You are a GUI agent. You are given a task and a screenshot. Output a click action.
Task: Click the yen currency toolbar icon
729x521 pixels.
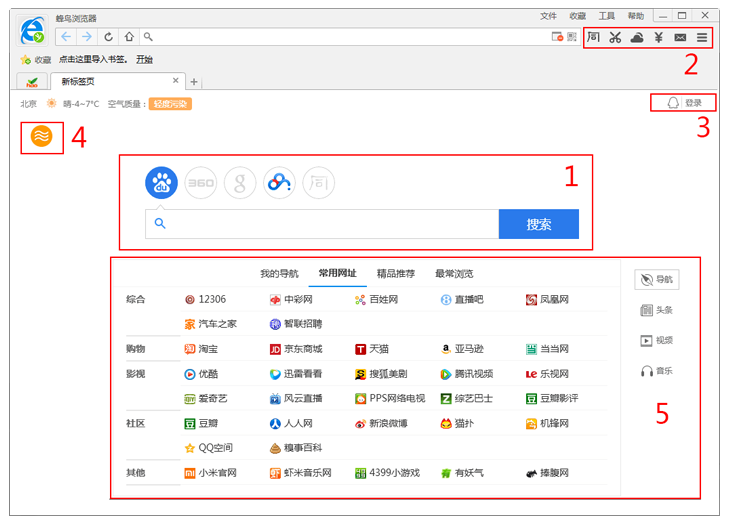click(658, 37)
